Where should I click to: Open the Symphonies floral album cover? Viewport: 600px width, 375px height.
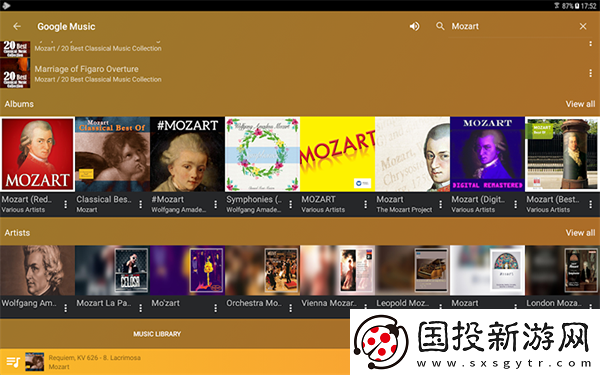262,154
